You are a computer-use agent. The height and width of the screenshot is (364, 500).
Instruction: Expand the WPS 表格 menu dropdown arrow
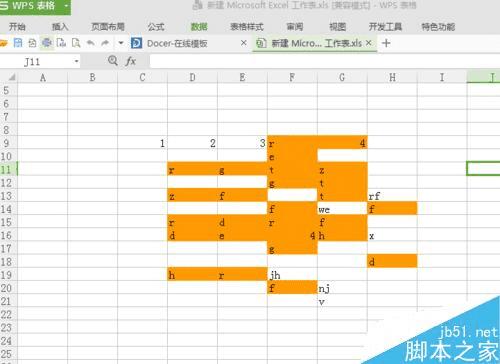pos(66,6)
